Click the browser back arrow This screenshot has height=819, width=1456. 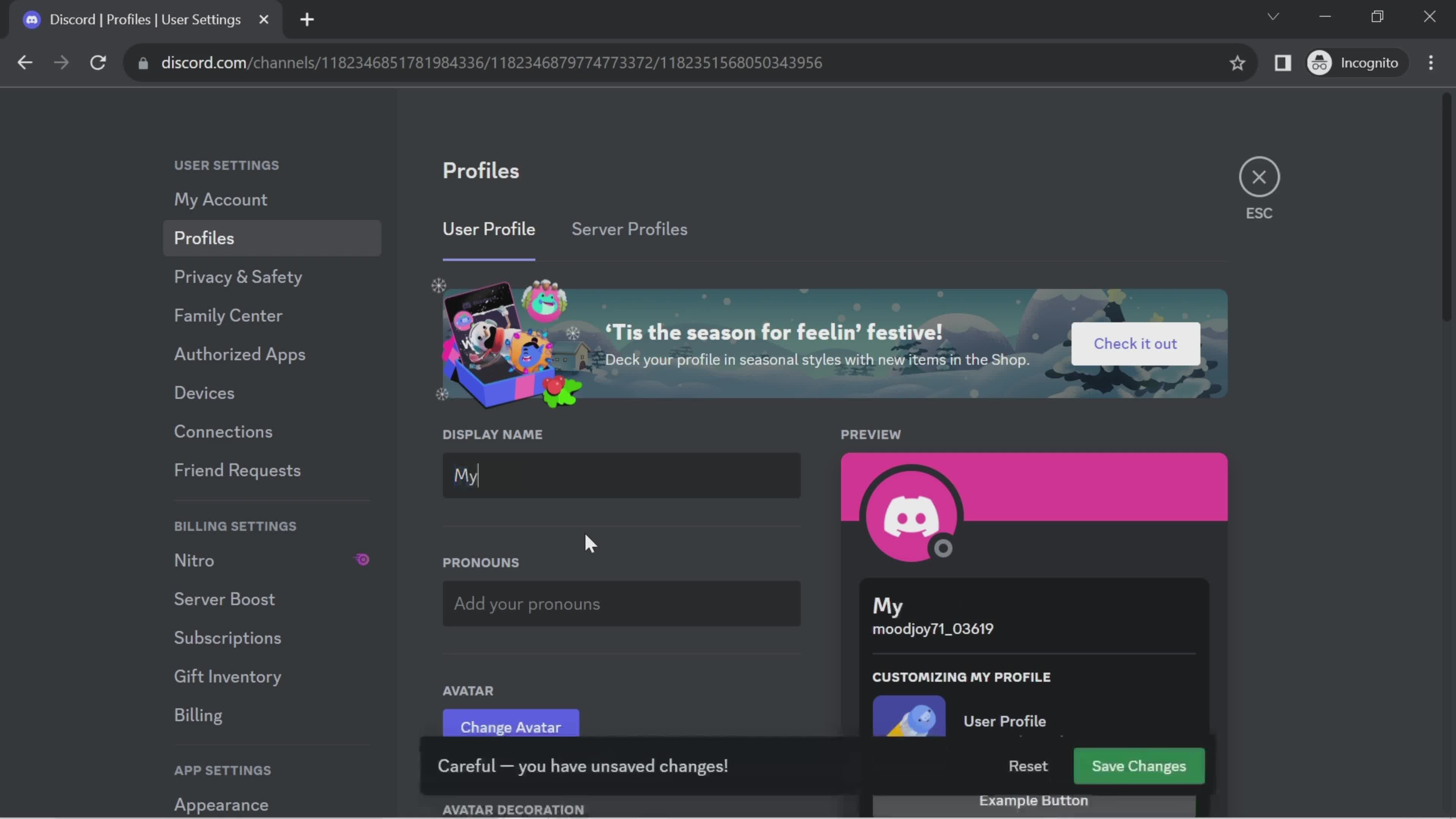tap(24, 62)
